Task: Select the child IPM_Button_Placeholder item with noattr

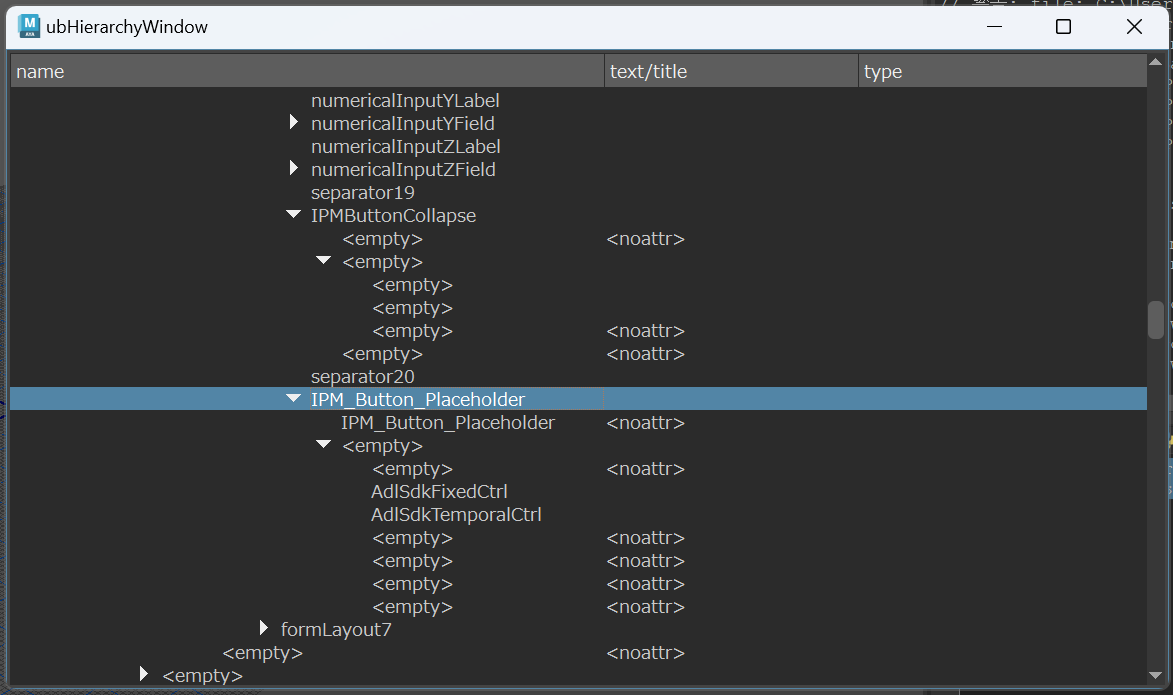Action: tap(448, 423)
